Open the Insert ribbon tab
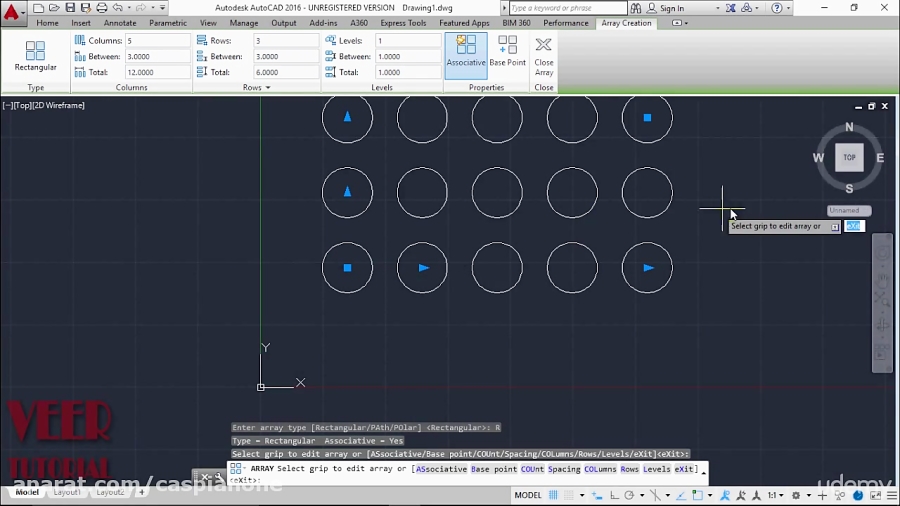900x506 pixels. 81,23
